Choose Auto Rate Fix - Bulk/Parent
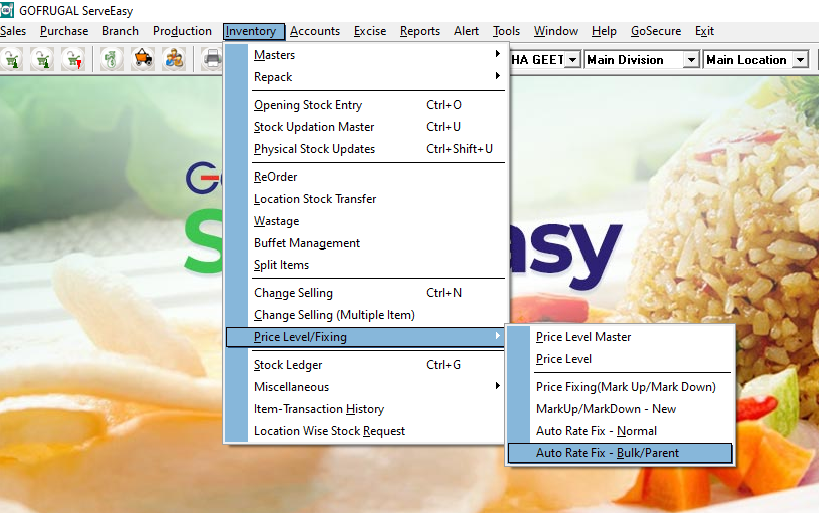Viewport: 819px width, 513px height. point(620,453)
